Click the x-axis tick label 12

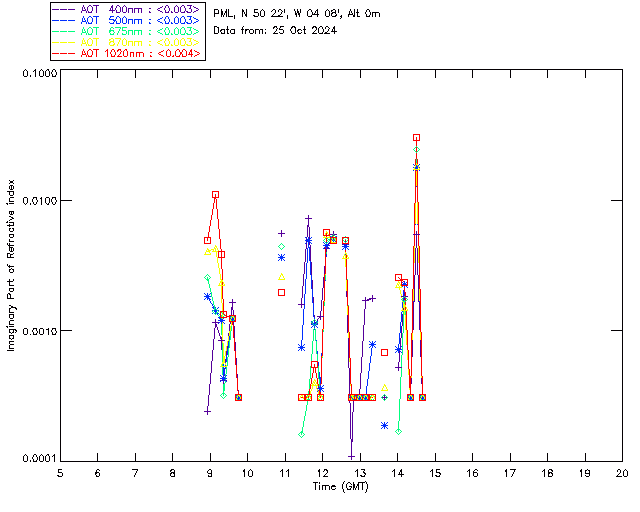coord(322,472)
